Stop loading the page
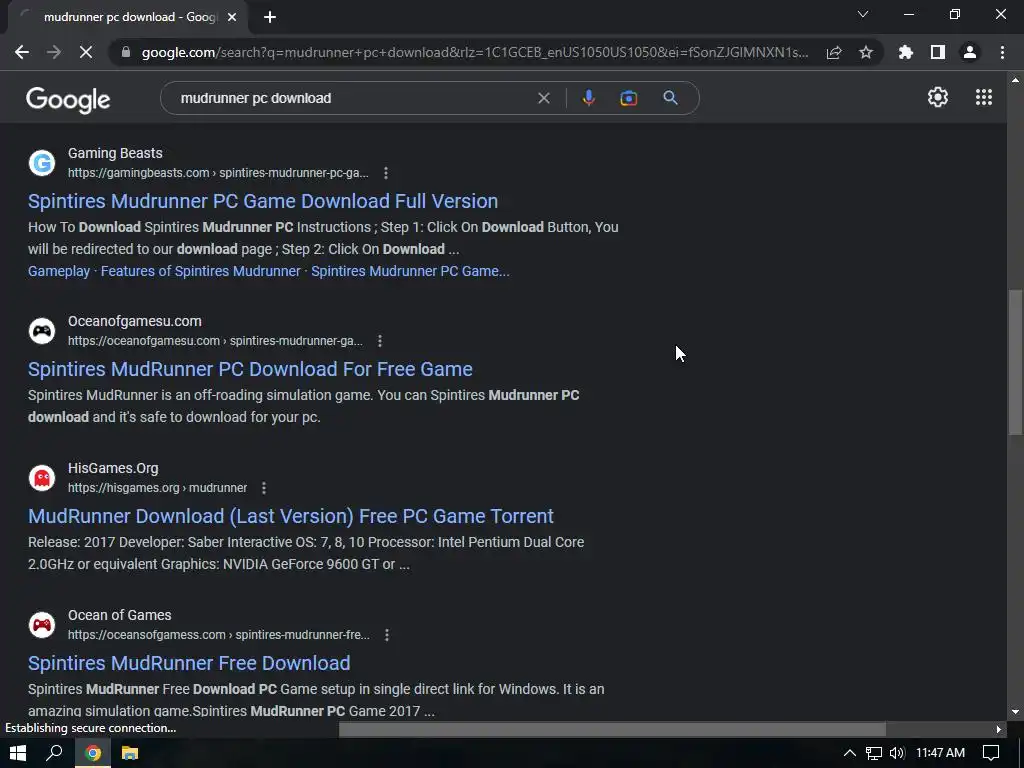The height and width of the screenshot is (768, 1024). point(86,52)
